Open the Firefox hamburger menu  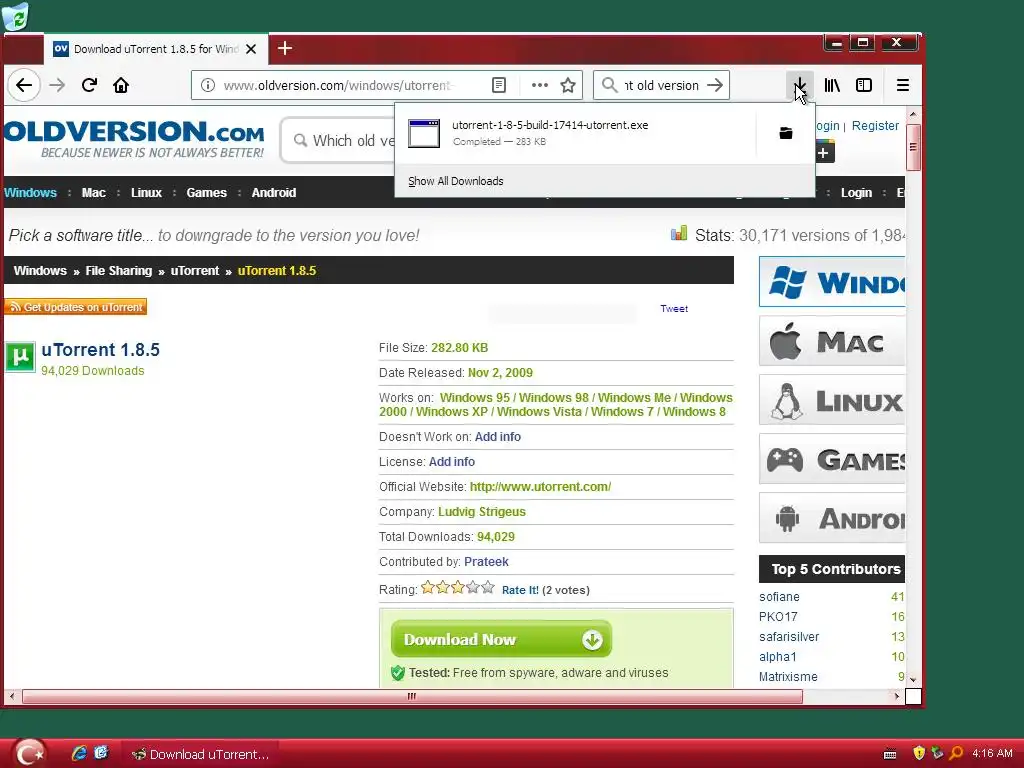903,85
